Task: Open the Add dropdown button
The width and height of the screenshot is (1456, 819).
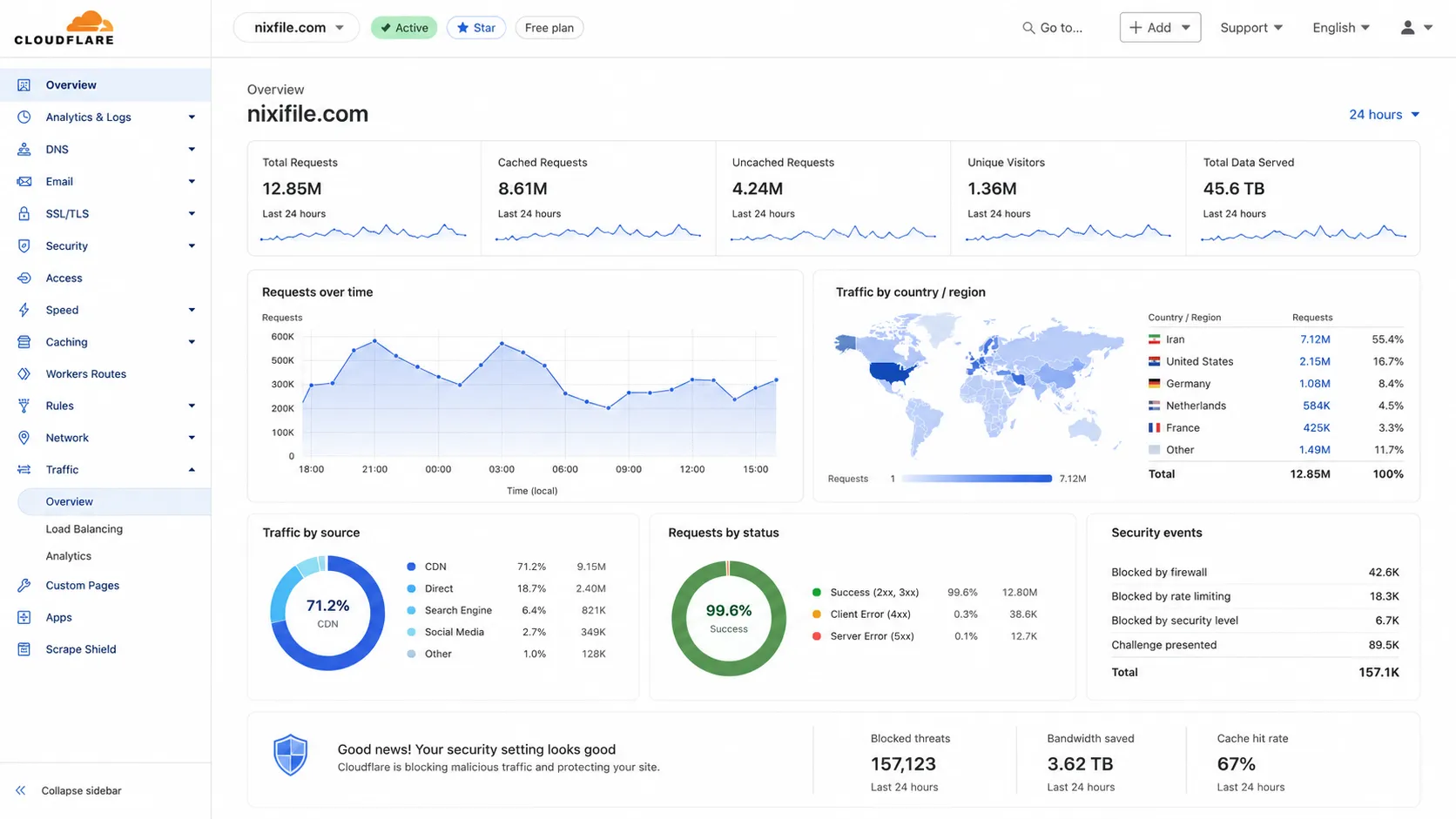Action: click(1160, 28)
